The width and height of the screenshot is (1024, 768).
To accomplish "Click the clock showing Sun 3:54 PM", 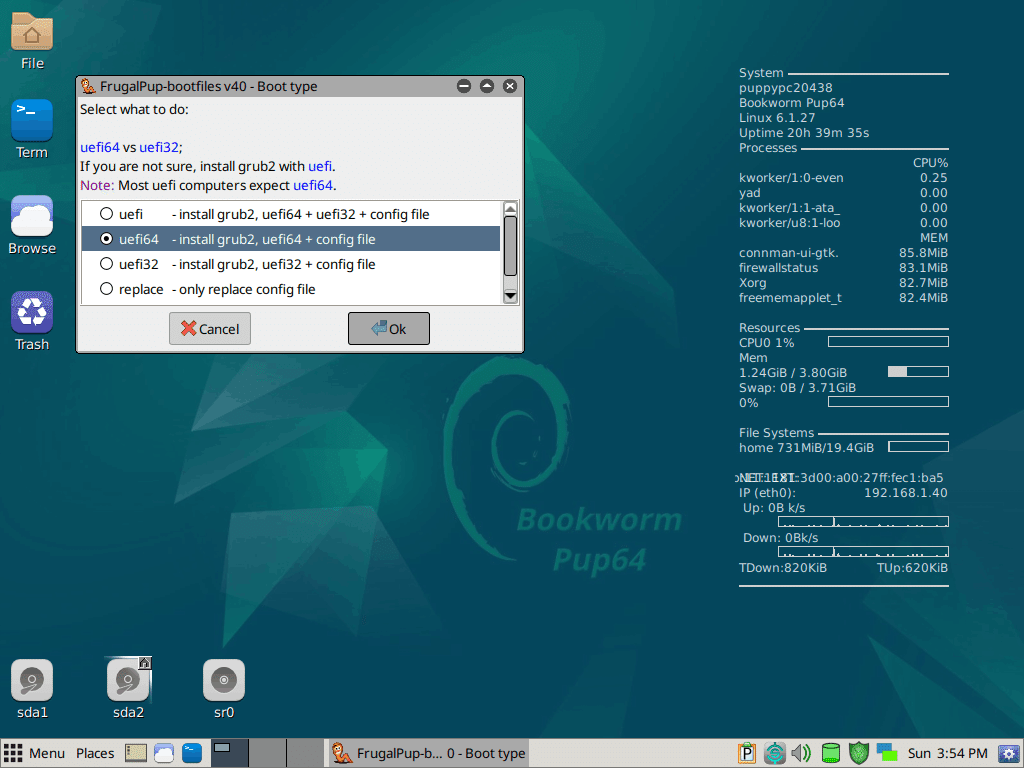I will point(947,753).
